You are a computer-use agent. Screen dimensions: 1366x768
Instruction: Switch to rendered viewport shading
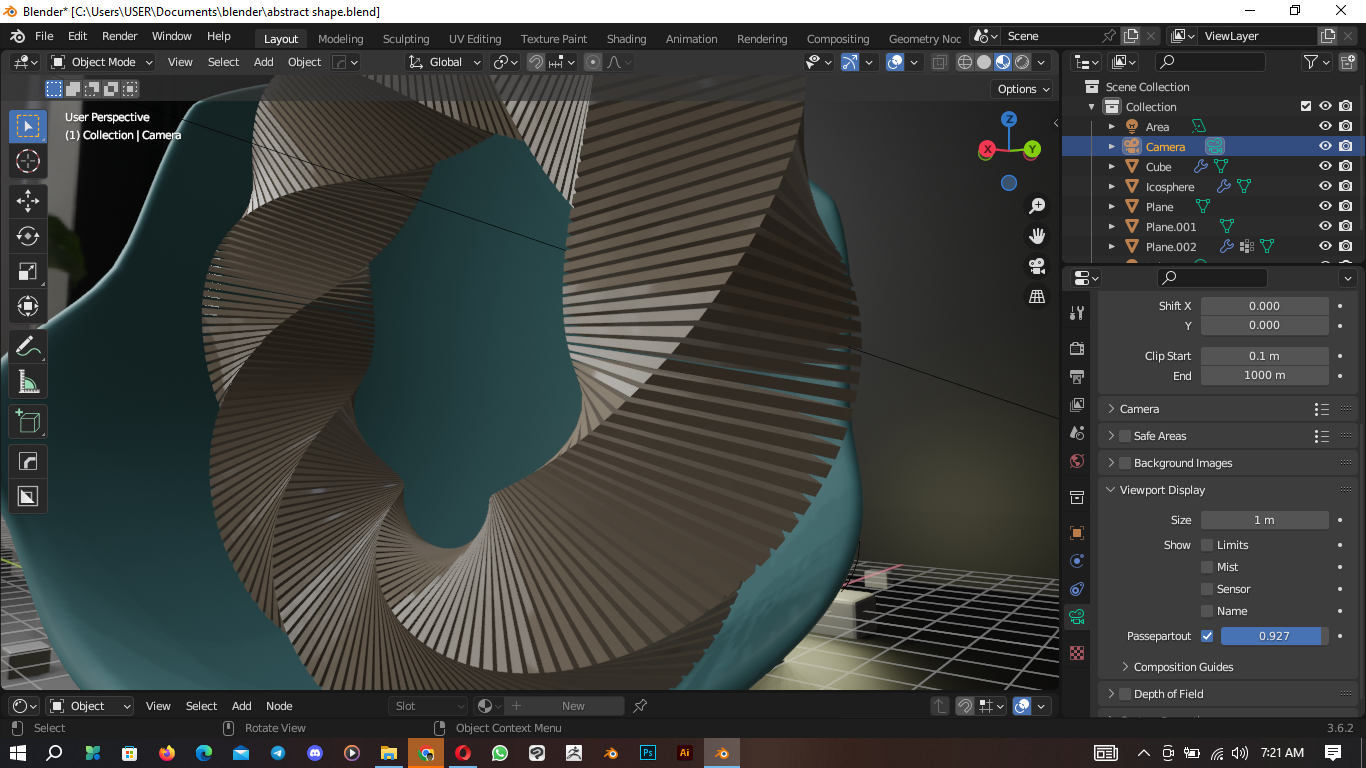click(x=1022, y=62)
